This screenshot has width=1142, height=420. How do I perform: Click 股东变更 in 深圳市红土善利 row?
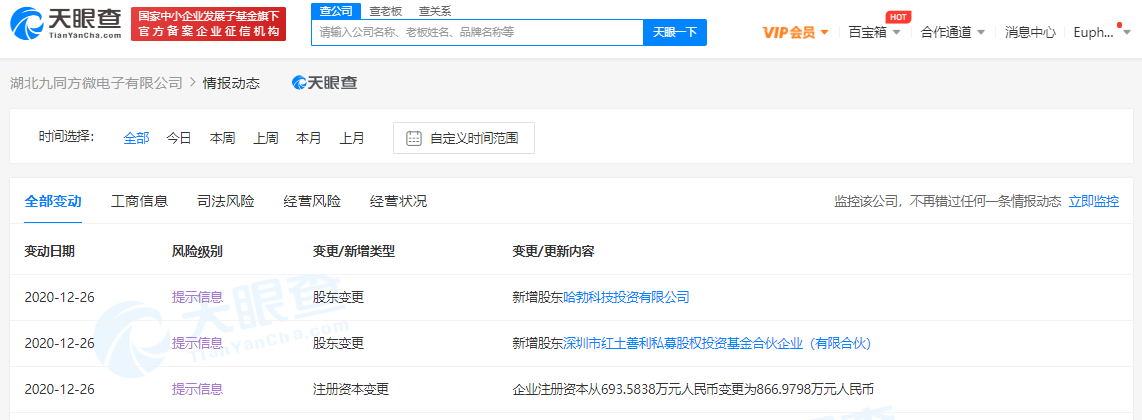[x=339, y=343]
